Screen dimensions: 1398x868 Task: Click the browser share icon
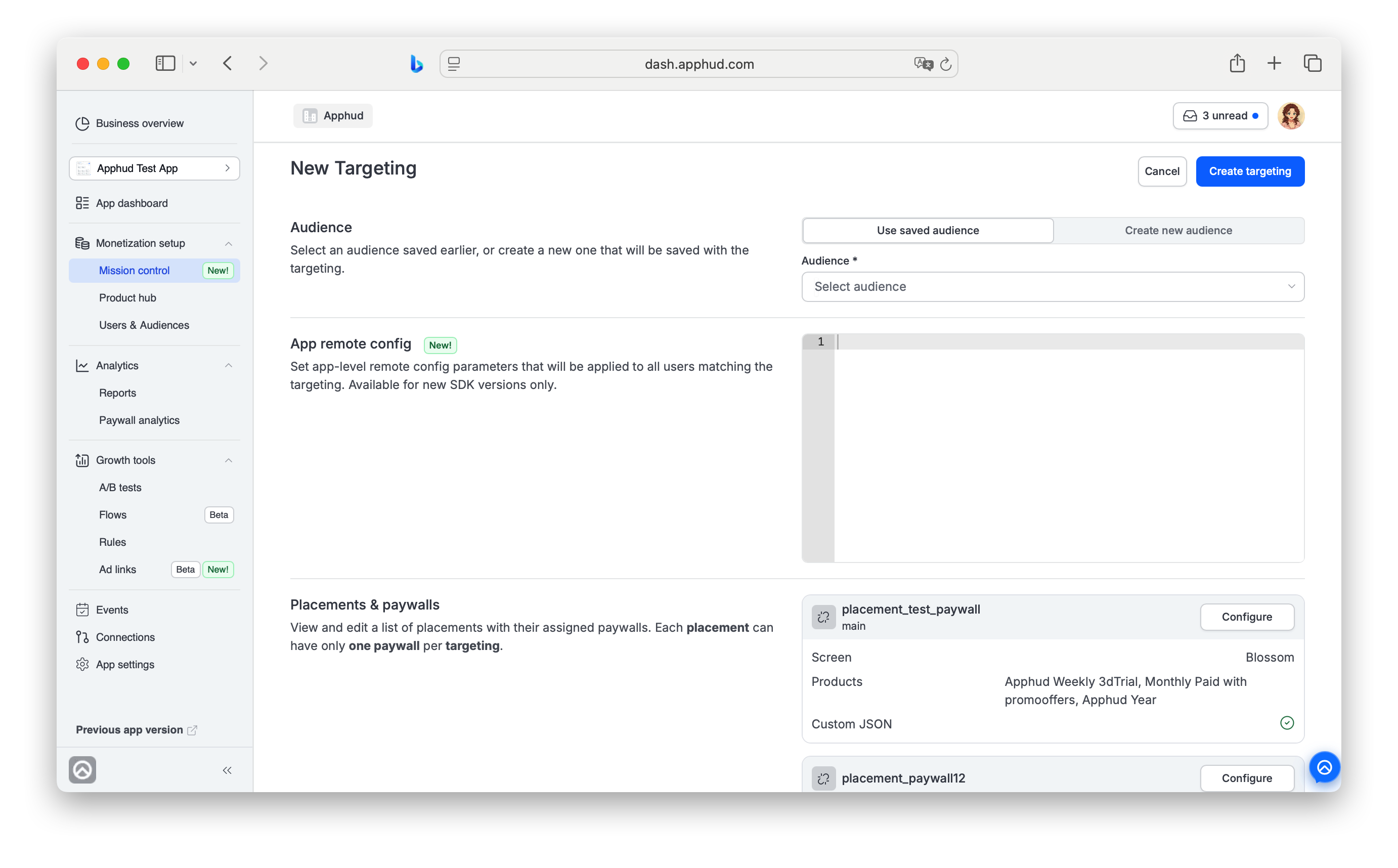click(x=1237, y=63)
